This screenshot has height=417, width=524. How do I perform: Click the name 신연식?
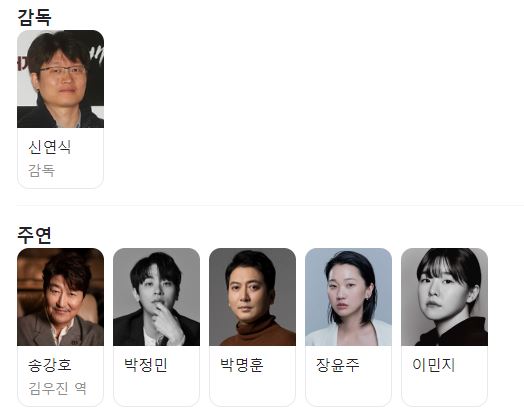tap(49, 147)
